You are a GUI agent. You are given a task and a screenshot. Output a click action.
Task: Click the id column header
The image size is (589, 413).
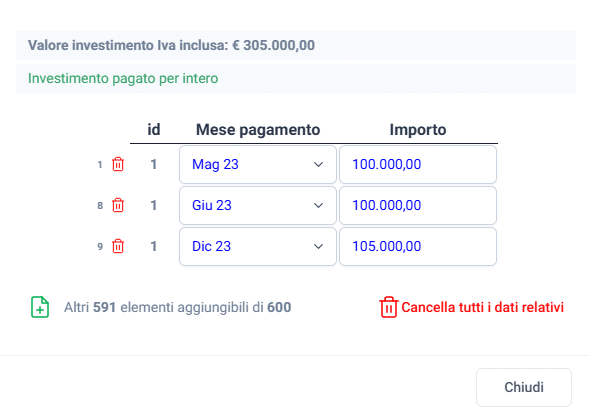[x=154, y=130]
